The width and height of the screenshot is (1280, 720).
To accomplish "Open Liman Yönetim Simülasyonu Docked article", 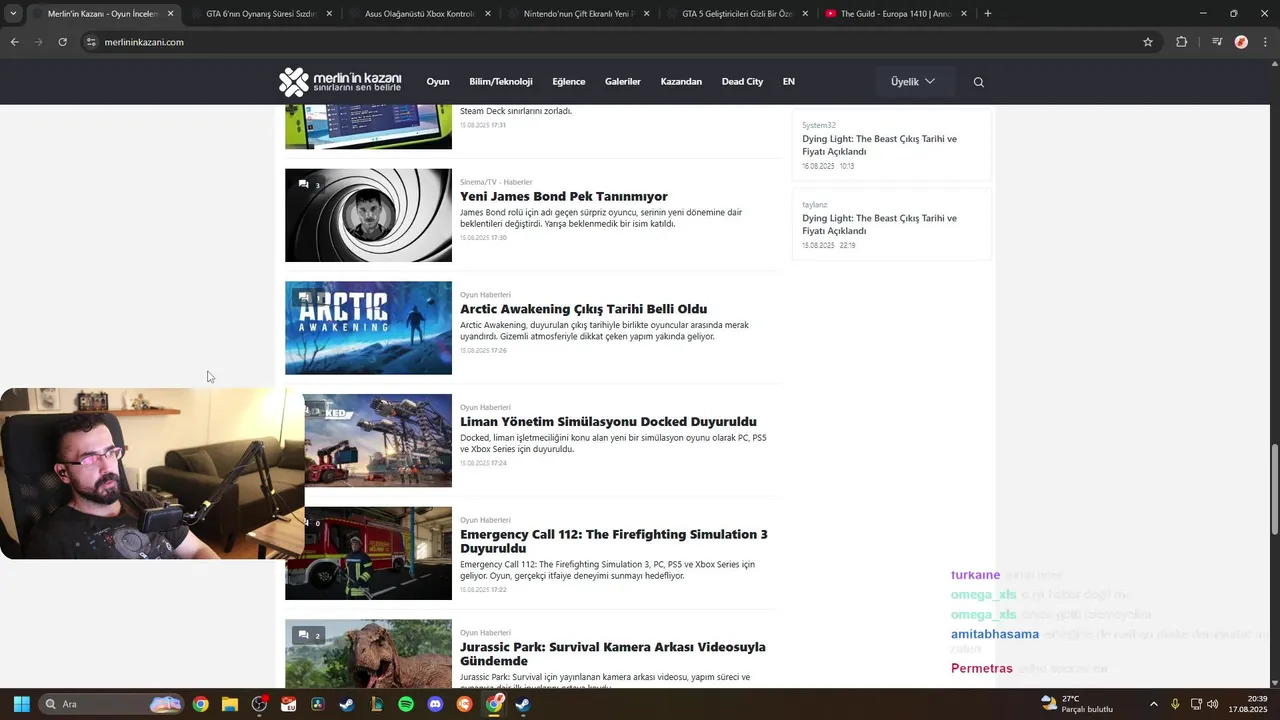I will [609, 422].
